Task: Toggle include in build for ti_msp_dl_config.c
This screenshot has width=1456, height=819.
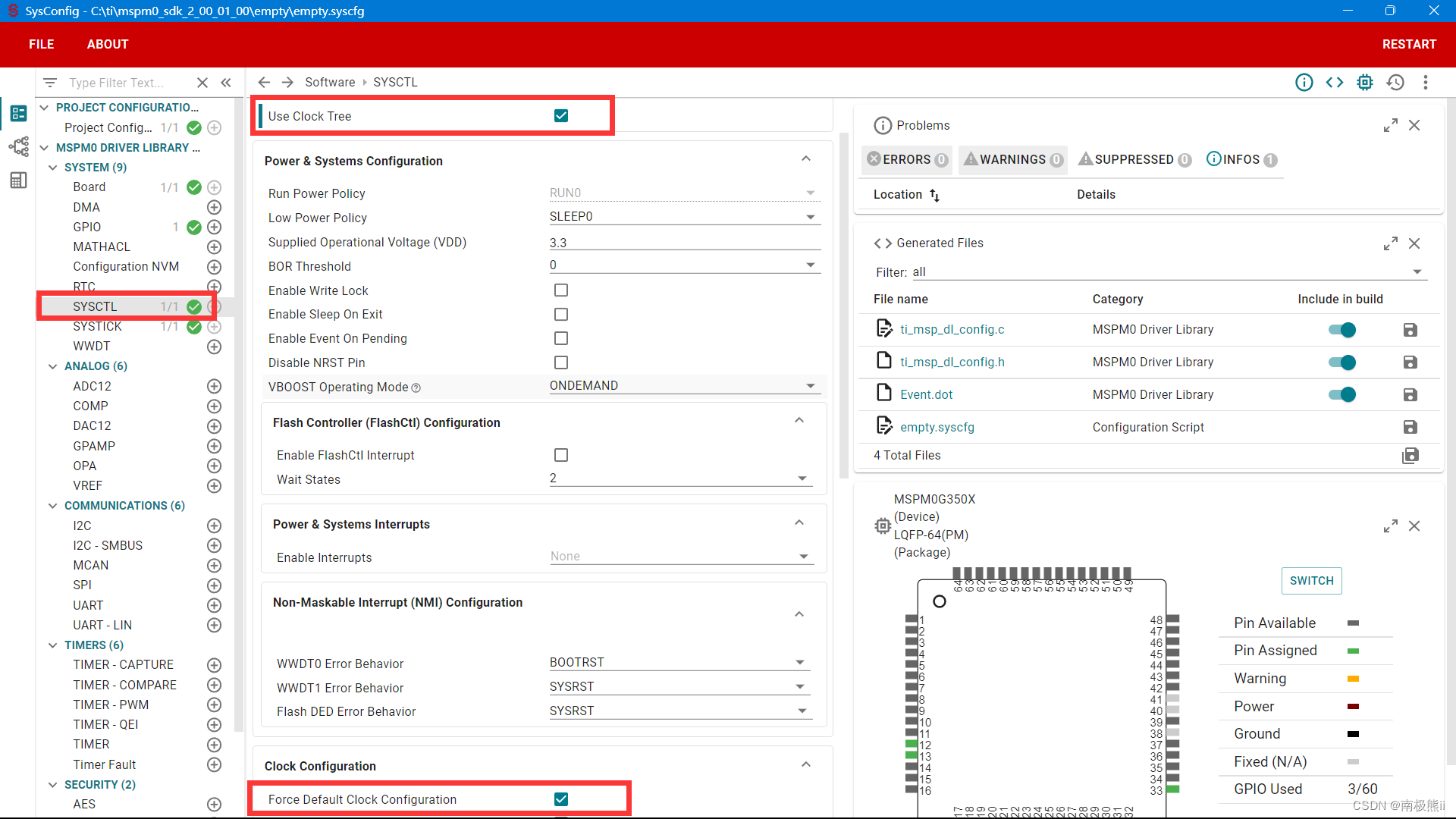Action: [1341, 330]
